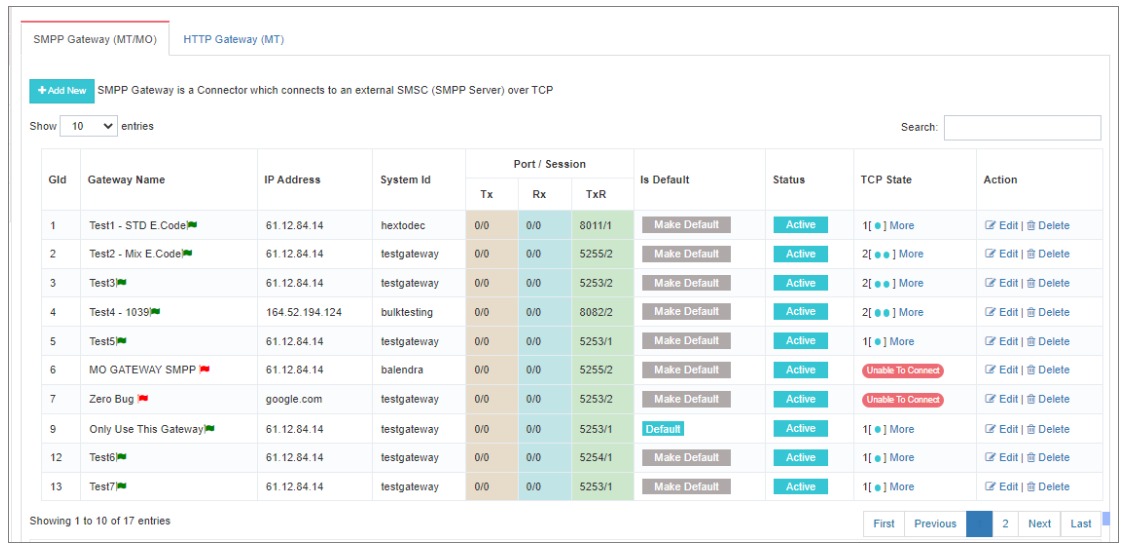Click the green flag beside Test4 - 1039
1127x548 pixels.
[155, 312]
